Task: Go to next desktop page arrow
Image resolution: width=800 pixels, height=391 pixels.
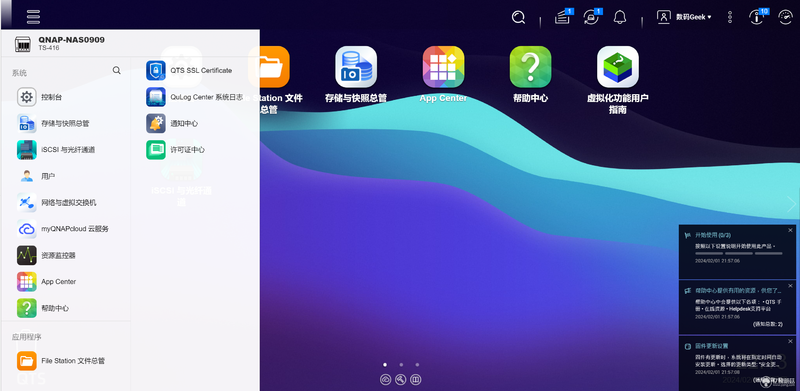Action: 791,204
